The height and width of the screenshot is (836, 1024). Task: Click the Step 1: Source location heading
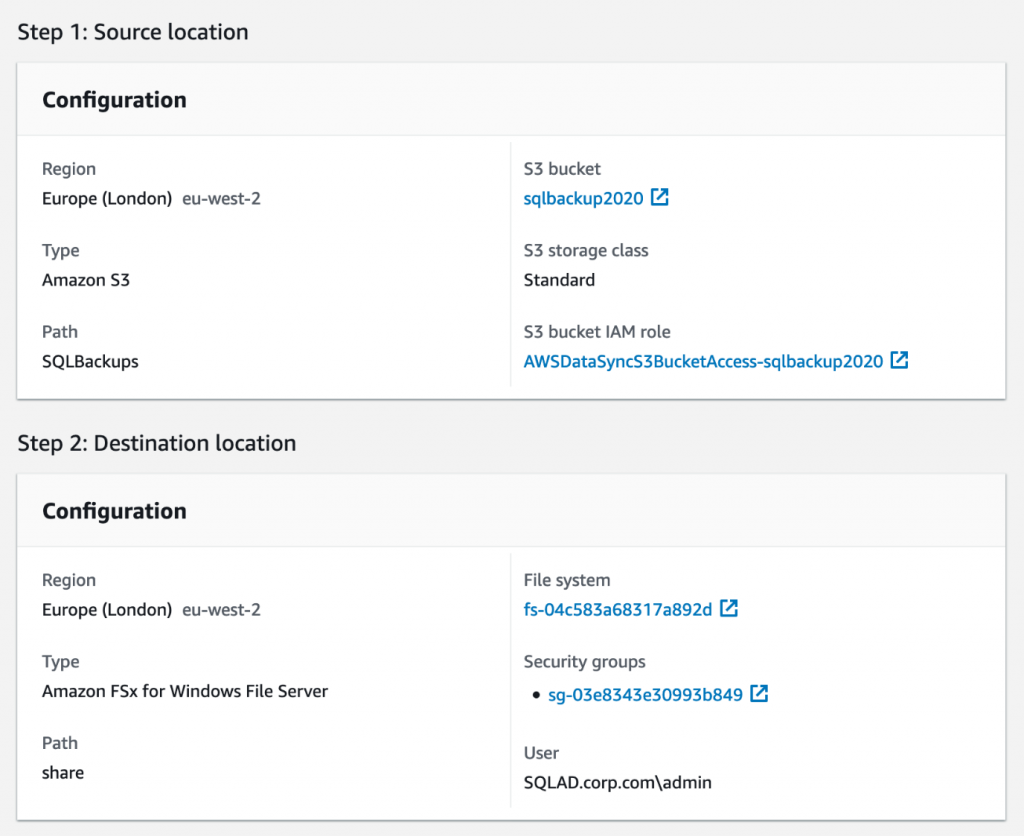pyautogui.click(x=132, y=32)
